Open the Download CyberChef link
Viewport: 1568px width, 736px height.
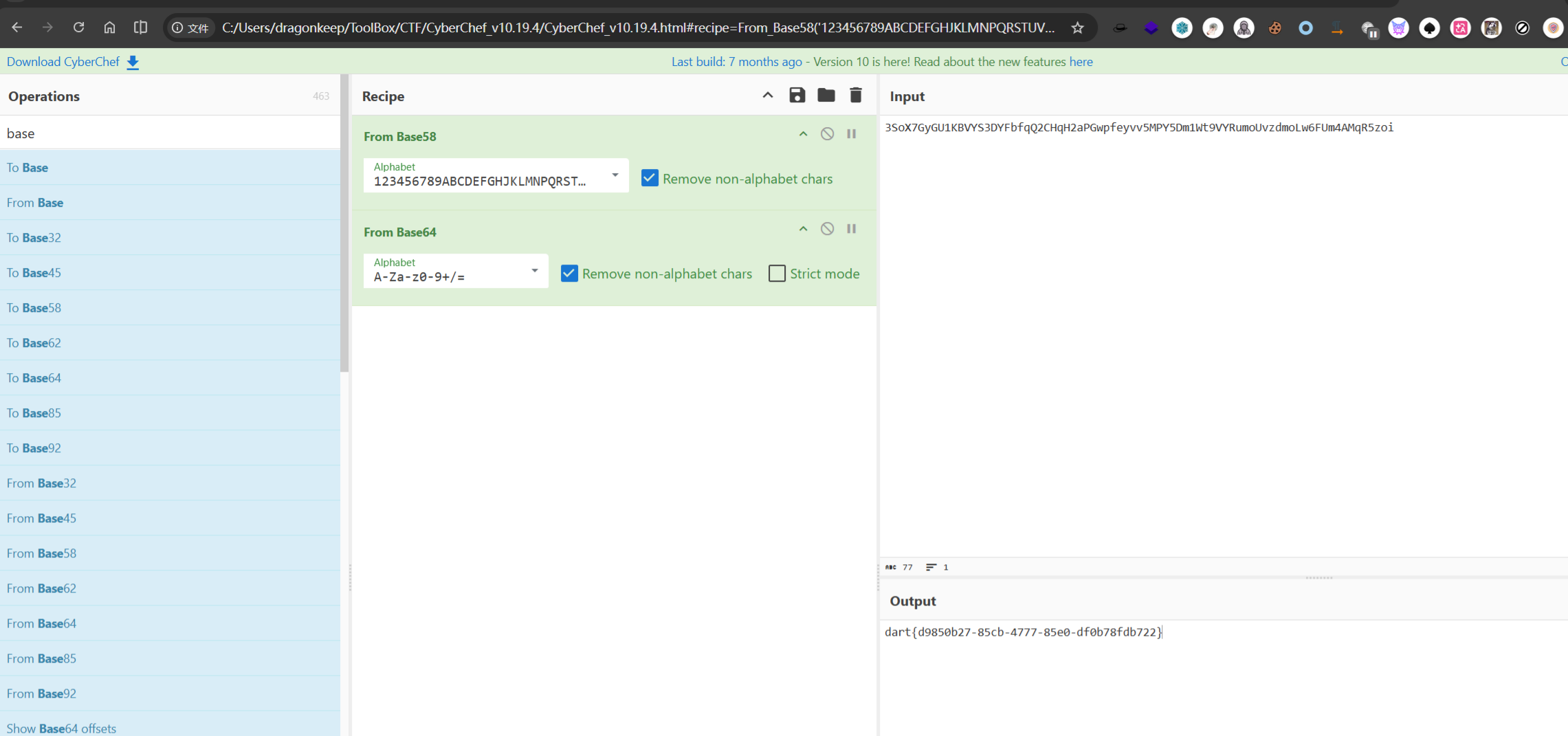[x=63, y=62]
